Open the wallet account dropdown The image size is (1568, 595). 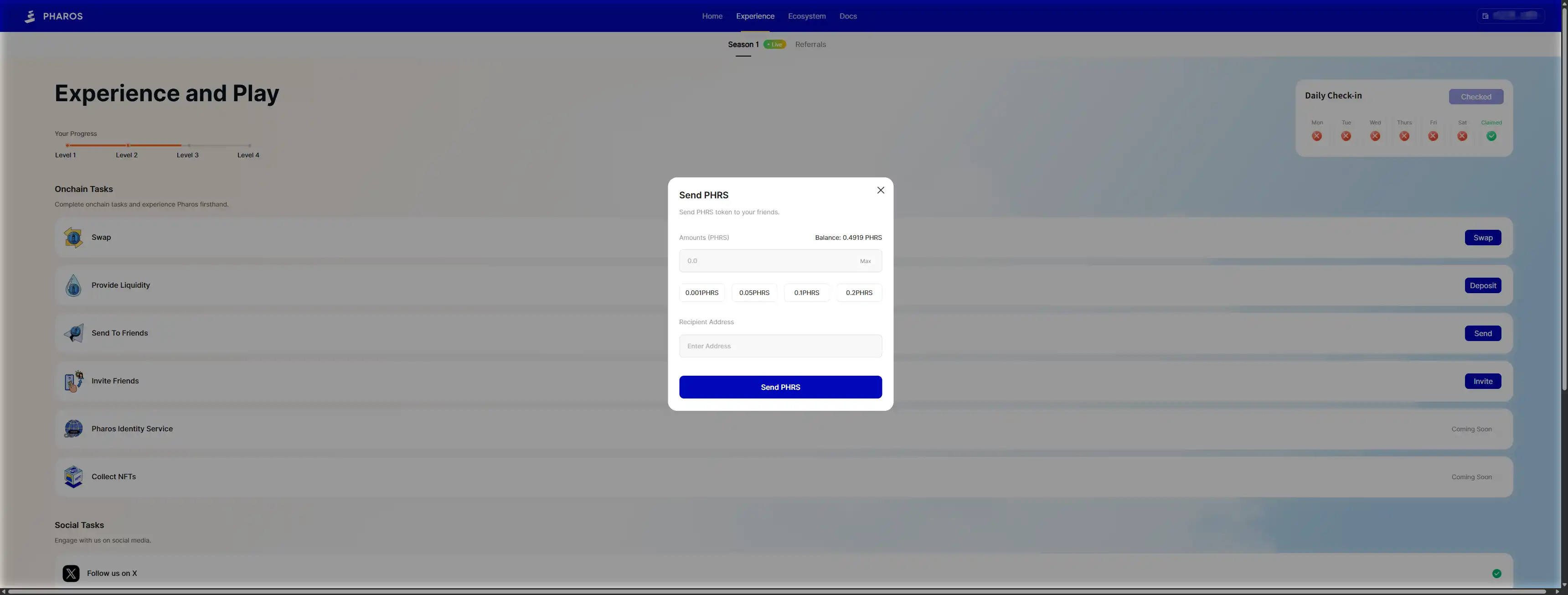tap(1510, 16)
